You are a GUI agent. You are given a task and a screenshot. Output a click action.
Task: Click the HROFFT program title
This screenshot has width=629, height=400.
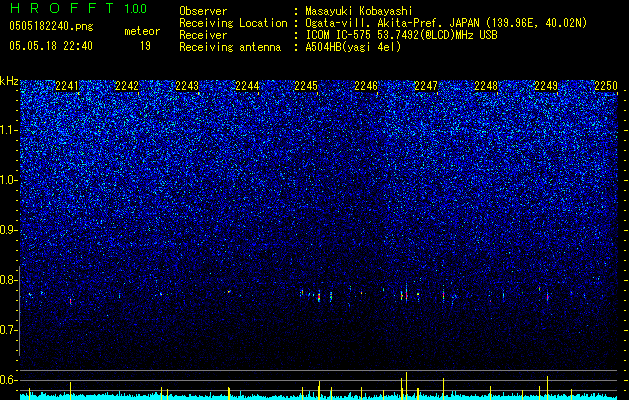click(x=63, y=8)
